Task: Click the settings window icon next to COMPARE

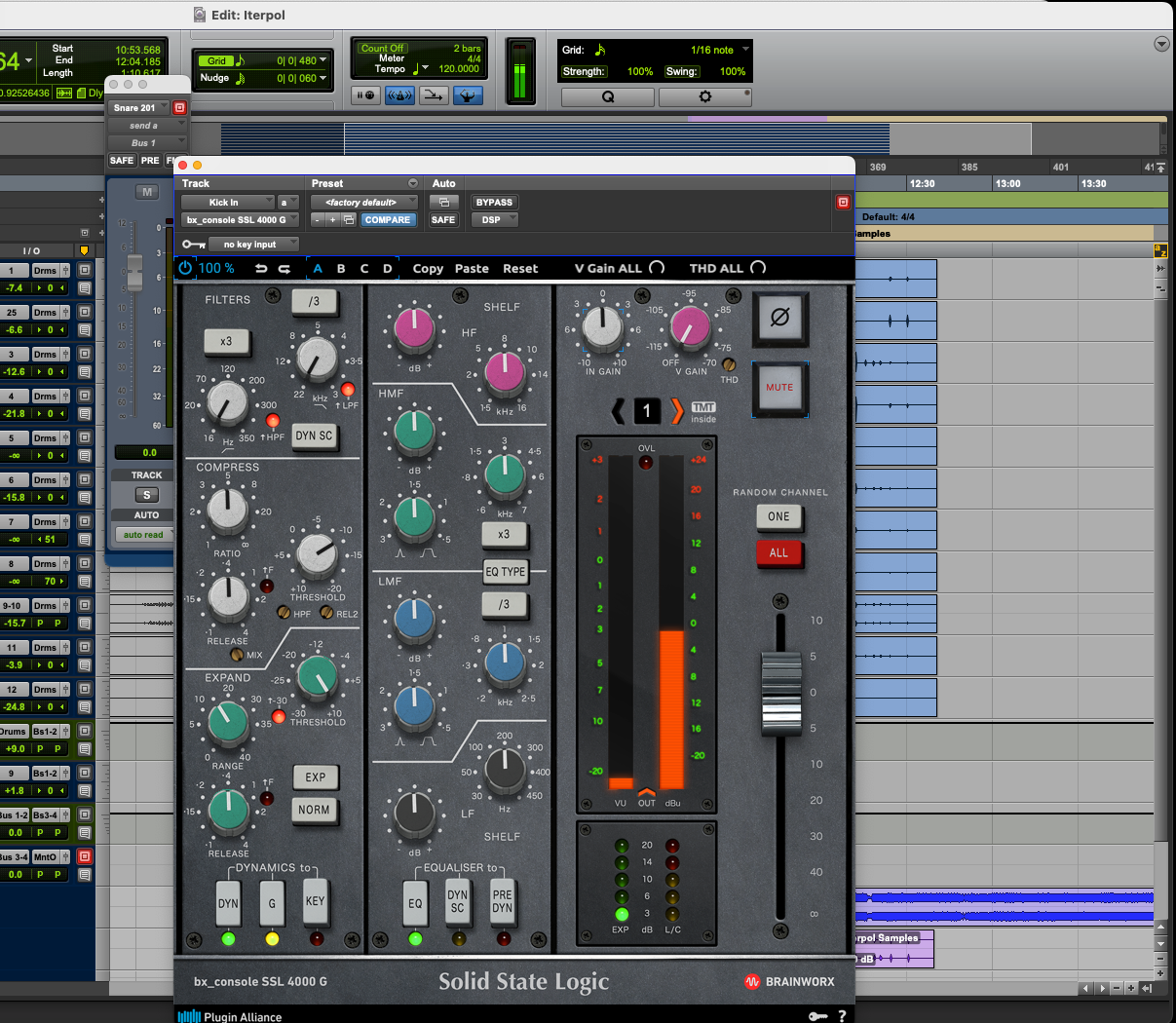Action: pos(349,220)
